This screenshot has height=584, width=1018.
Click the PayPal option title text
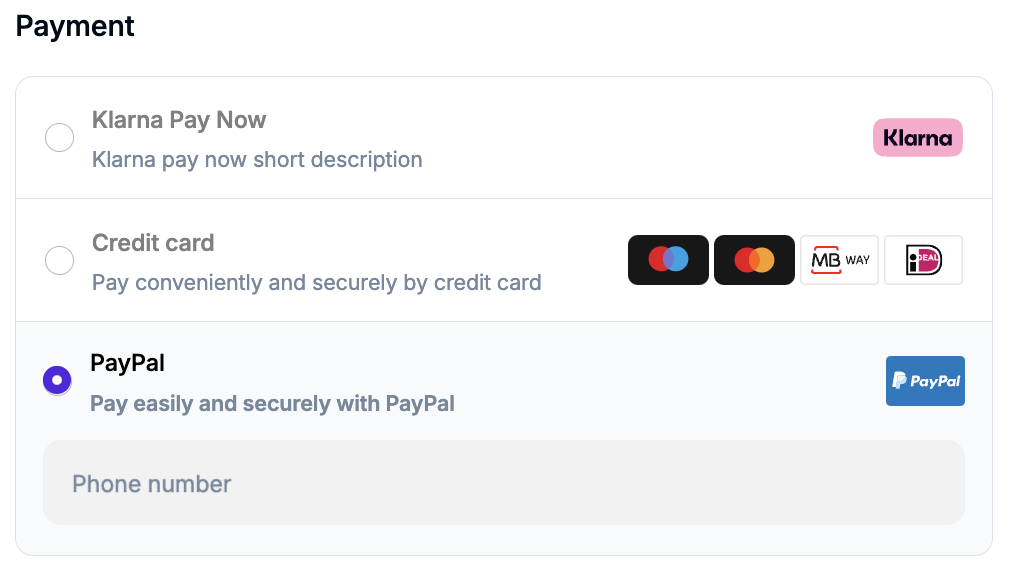point(127,363)
